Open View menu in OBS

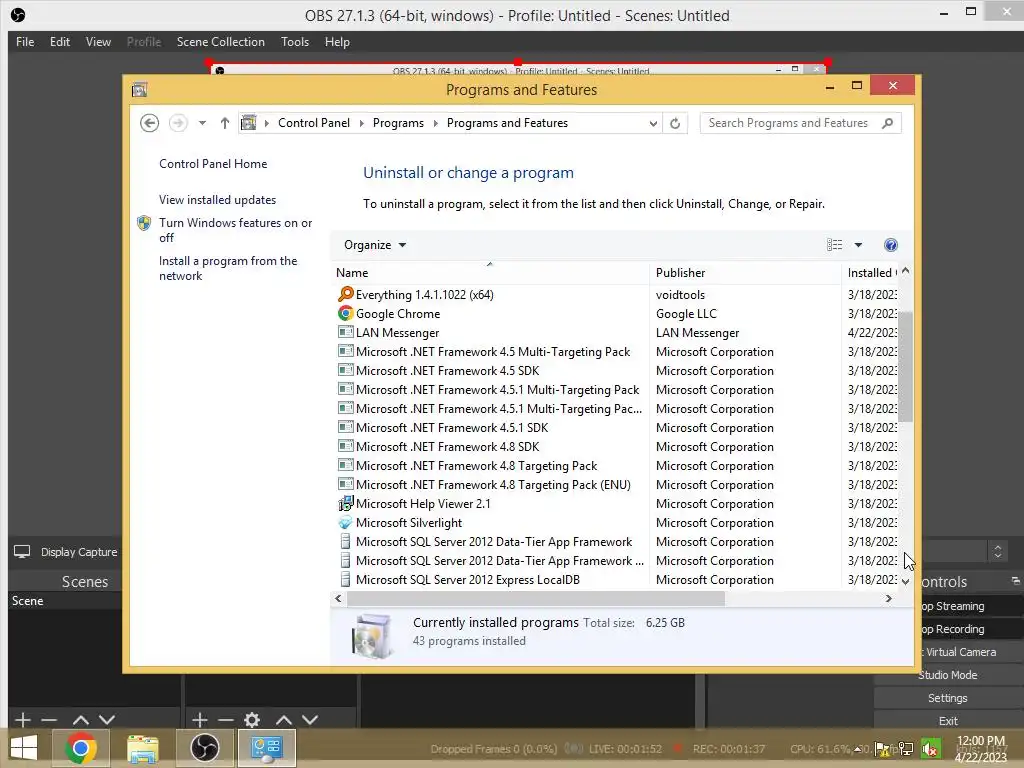[x=98, y=42]
